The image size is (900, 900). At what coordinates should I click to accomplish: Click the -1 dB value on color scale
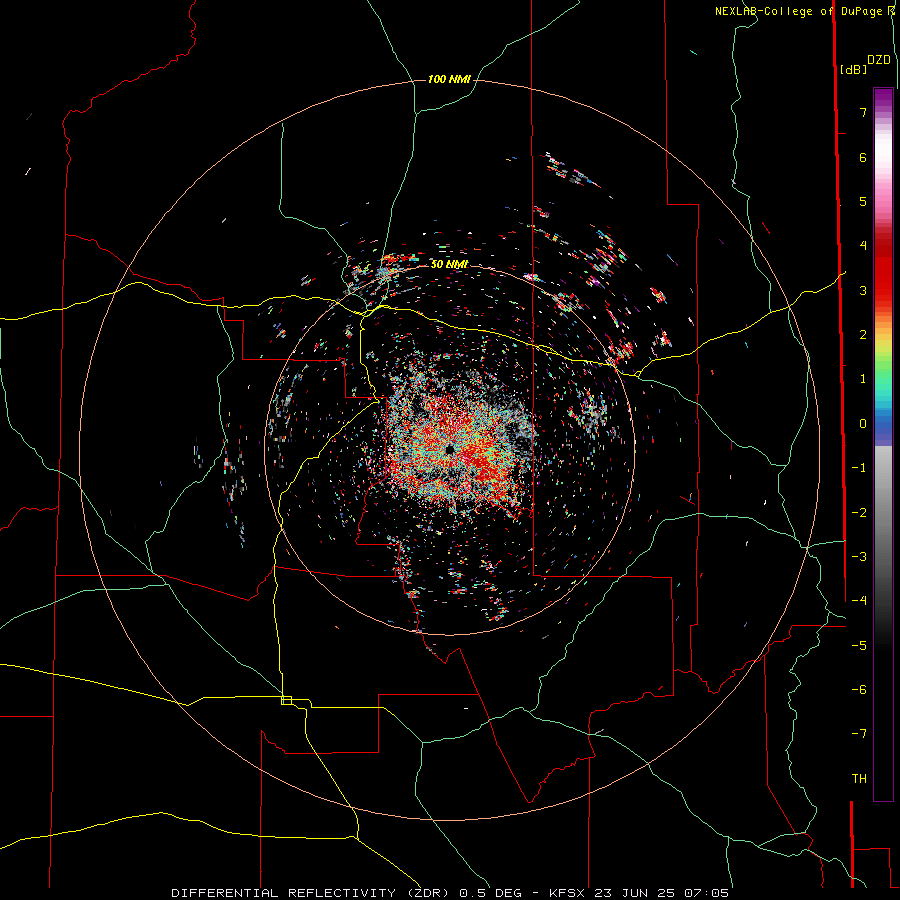pyautogui.click(x=859, y=468)
